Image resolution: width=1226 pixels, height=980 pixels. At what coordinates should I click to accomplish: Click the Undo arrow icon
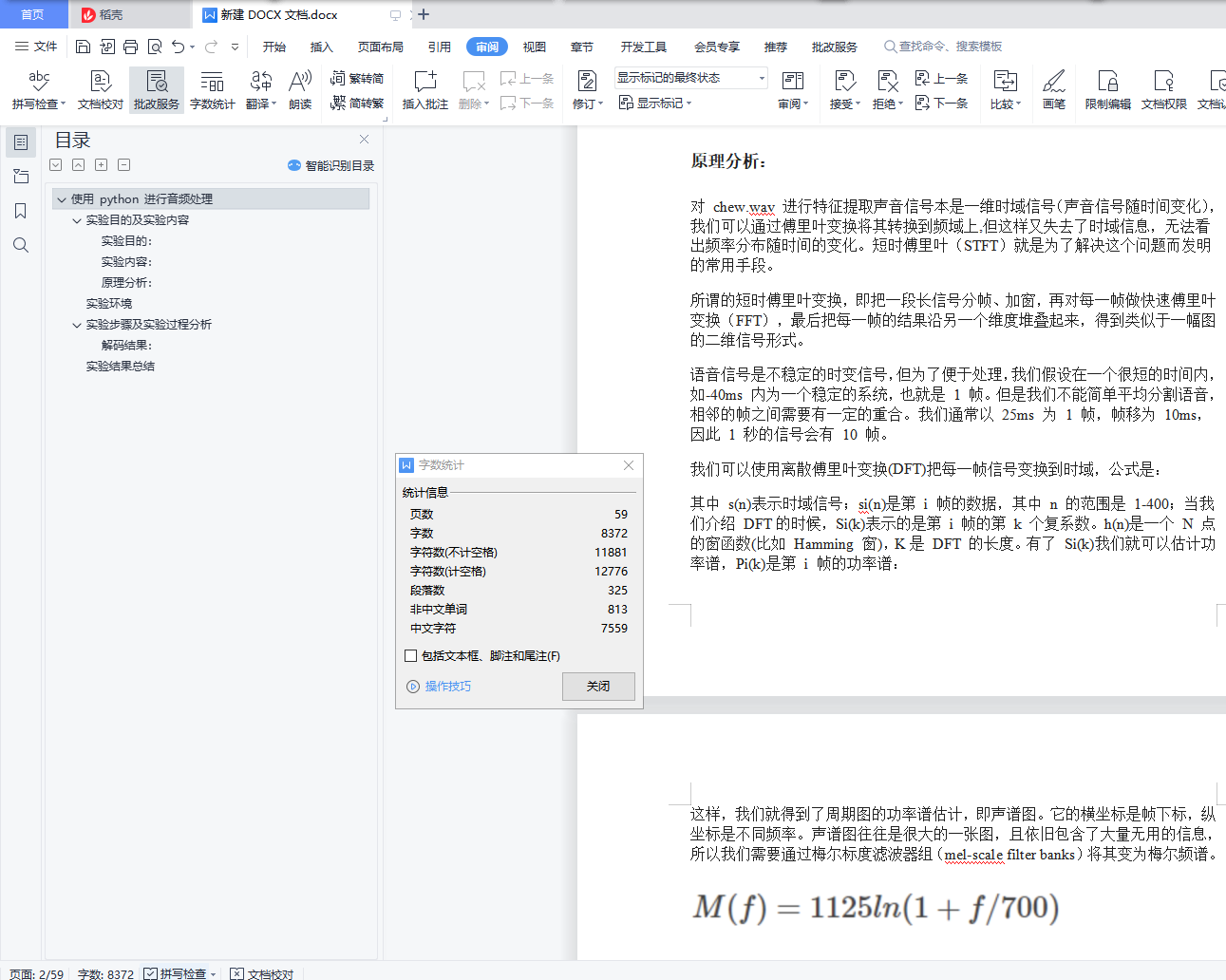[178, 47]
